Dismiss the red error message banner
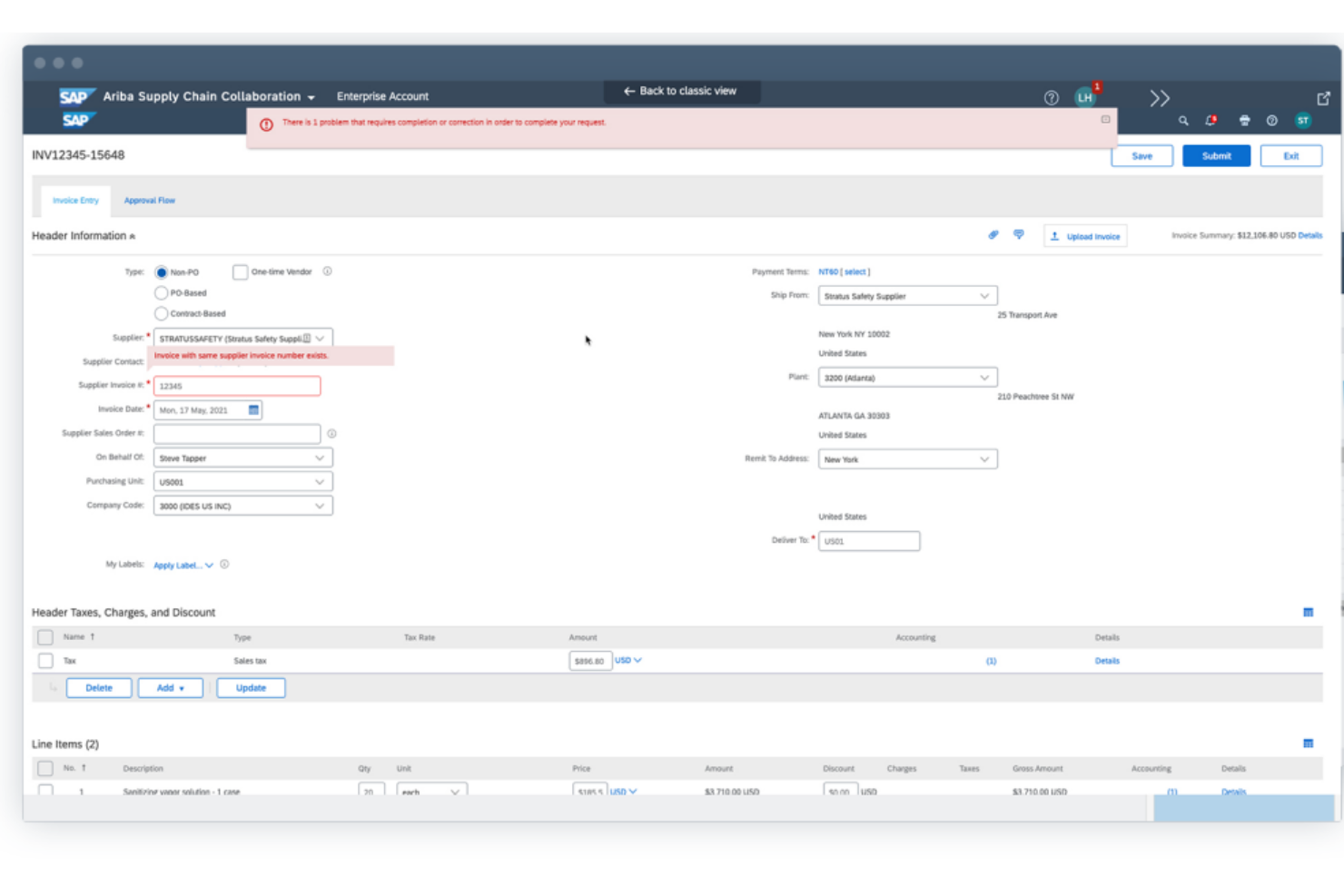Image resolution: width=1344 pixels, height=896 pixels. (1105, 120)
